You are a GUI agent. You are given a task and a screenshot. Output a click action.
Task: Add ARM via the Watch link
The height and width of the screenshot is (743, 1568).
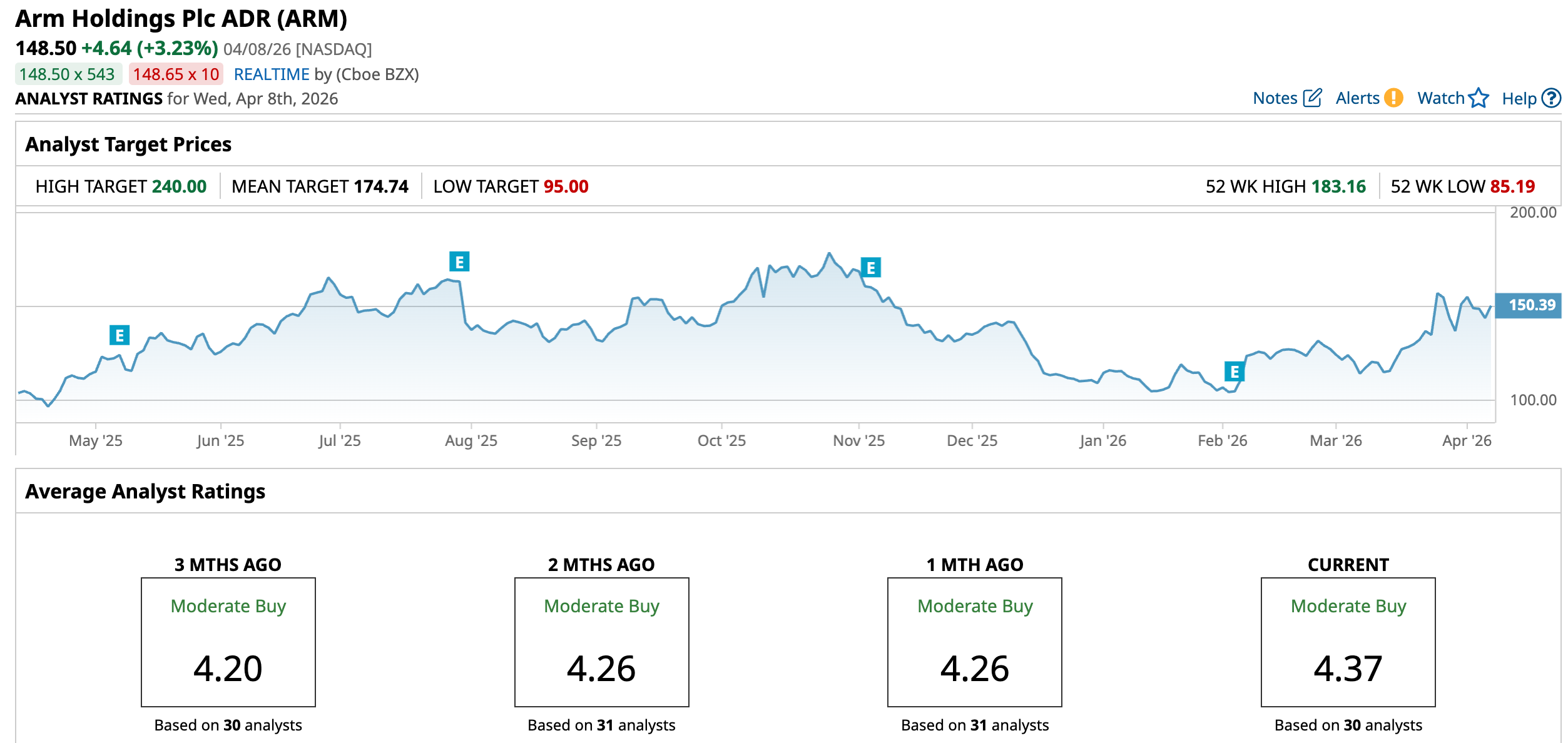pyautogui.click(x=1440, y=98)
